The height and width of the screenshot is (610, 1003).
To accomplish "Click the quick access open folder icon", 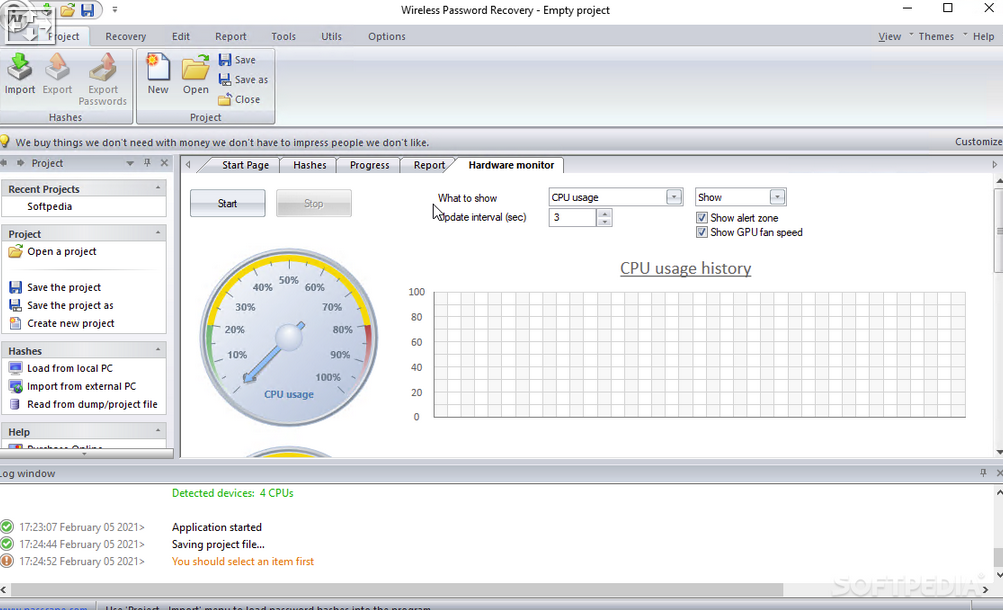I will (68, 10).
